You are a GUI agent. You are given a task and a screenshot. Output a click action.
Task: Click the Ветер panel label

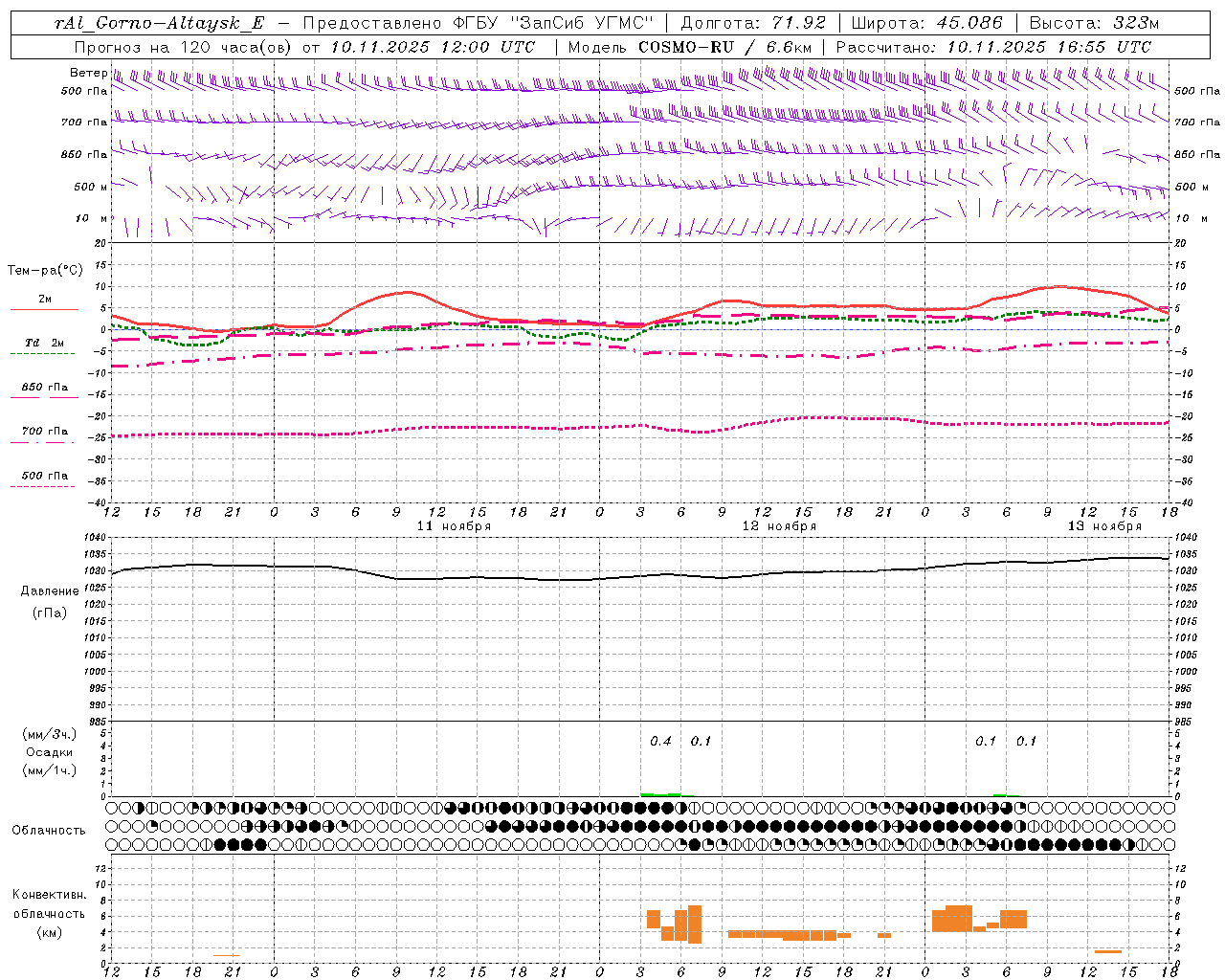pyautogui.click(x=88, y=73)
